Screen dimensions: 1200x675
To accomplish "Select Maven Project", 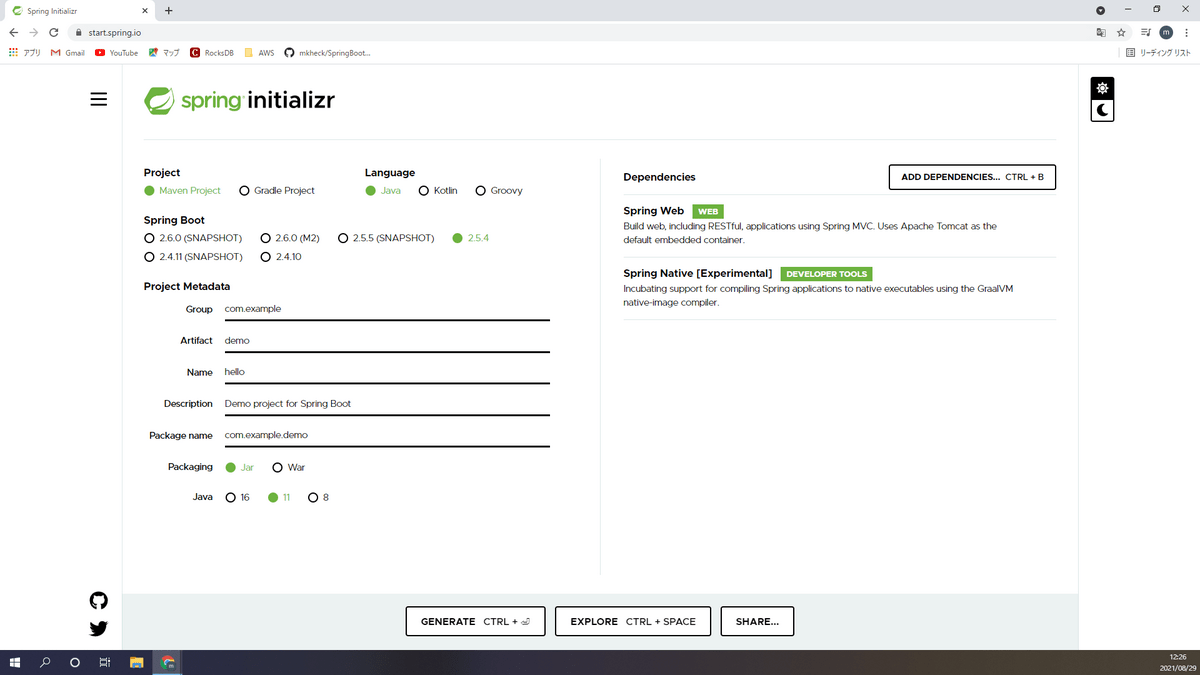I will click(x=182, y=191).
